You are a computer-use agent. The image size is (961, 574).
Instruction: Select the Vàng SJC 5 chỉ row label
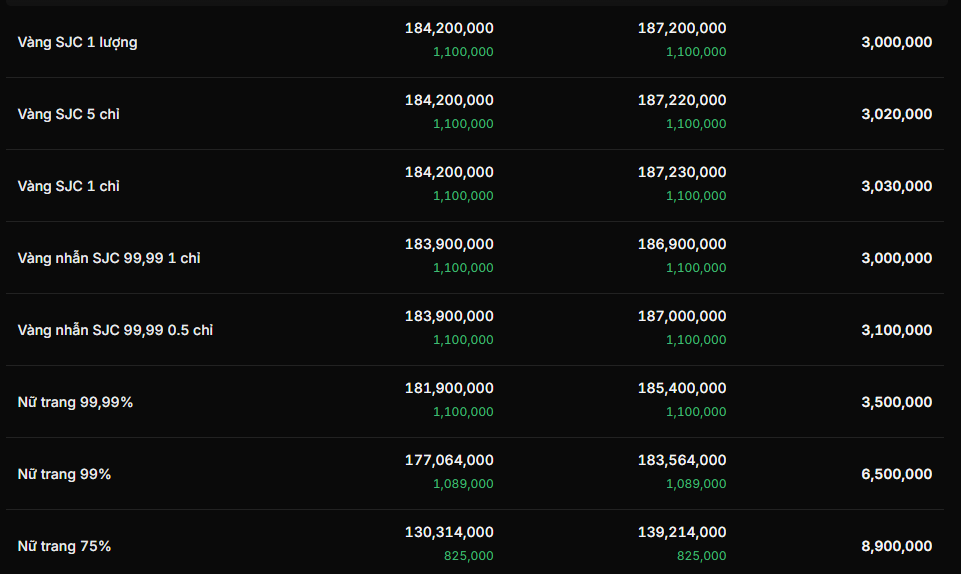point(68,114)
